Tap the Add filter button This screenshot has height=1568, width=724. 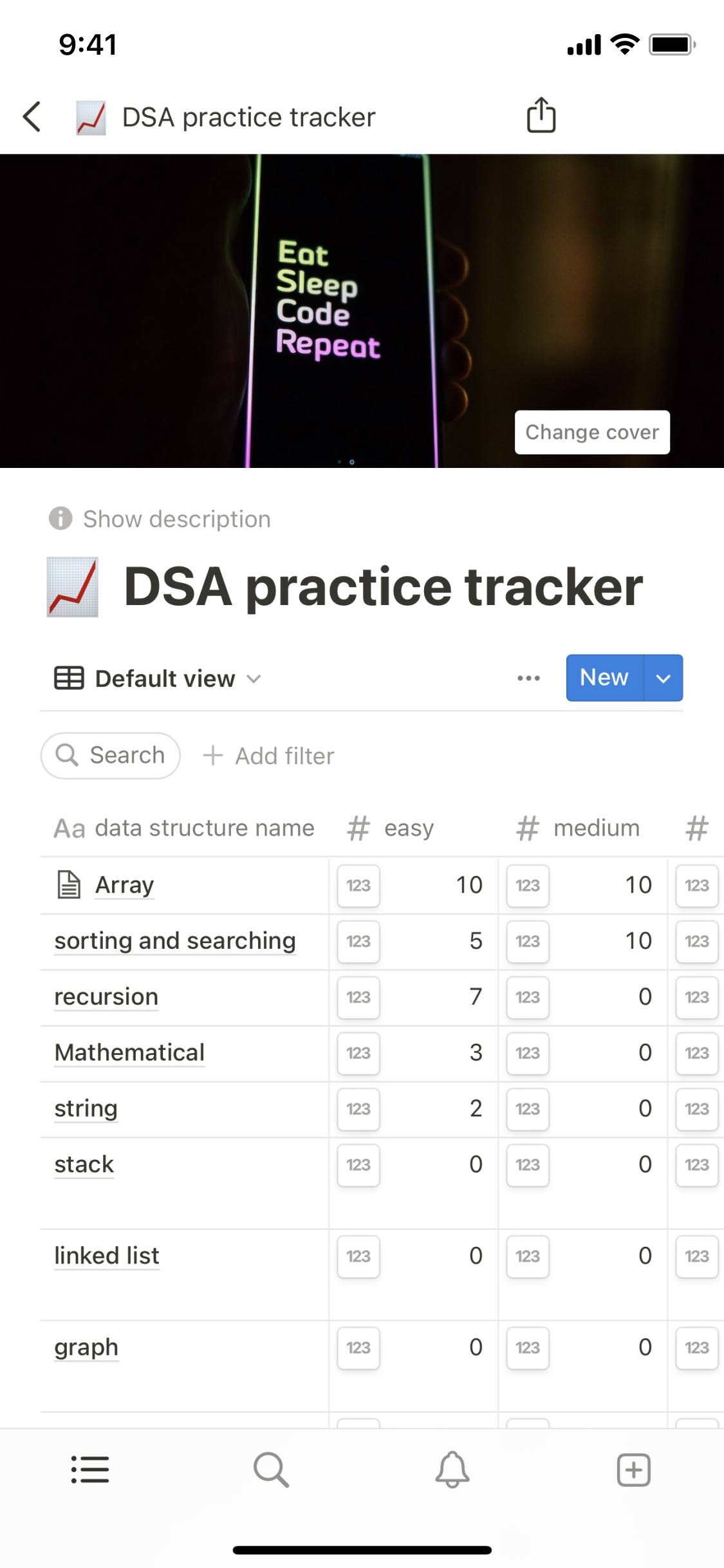click(x=269, y=756)
